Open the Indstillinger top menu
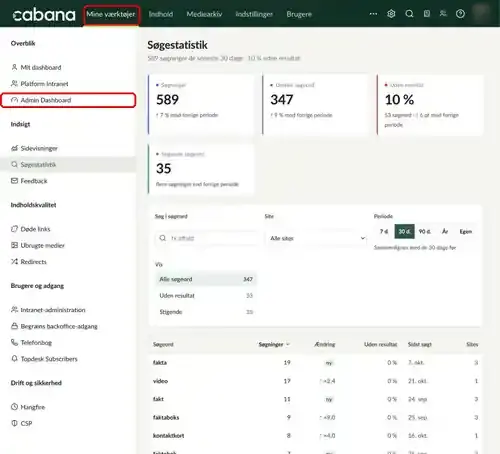This screenshot has height=454, width=500. pos(254,14)
